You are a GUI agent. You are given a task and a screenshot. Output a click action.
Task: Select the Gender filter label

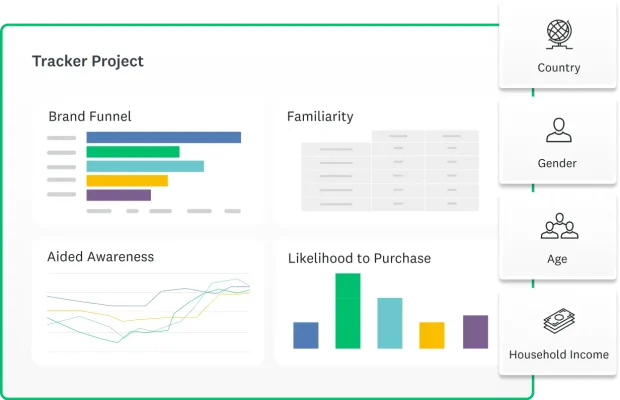pos(557,163)
